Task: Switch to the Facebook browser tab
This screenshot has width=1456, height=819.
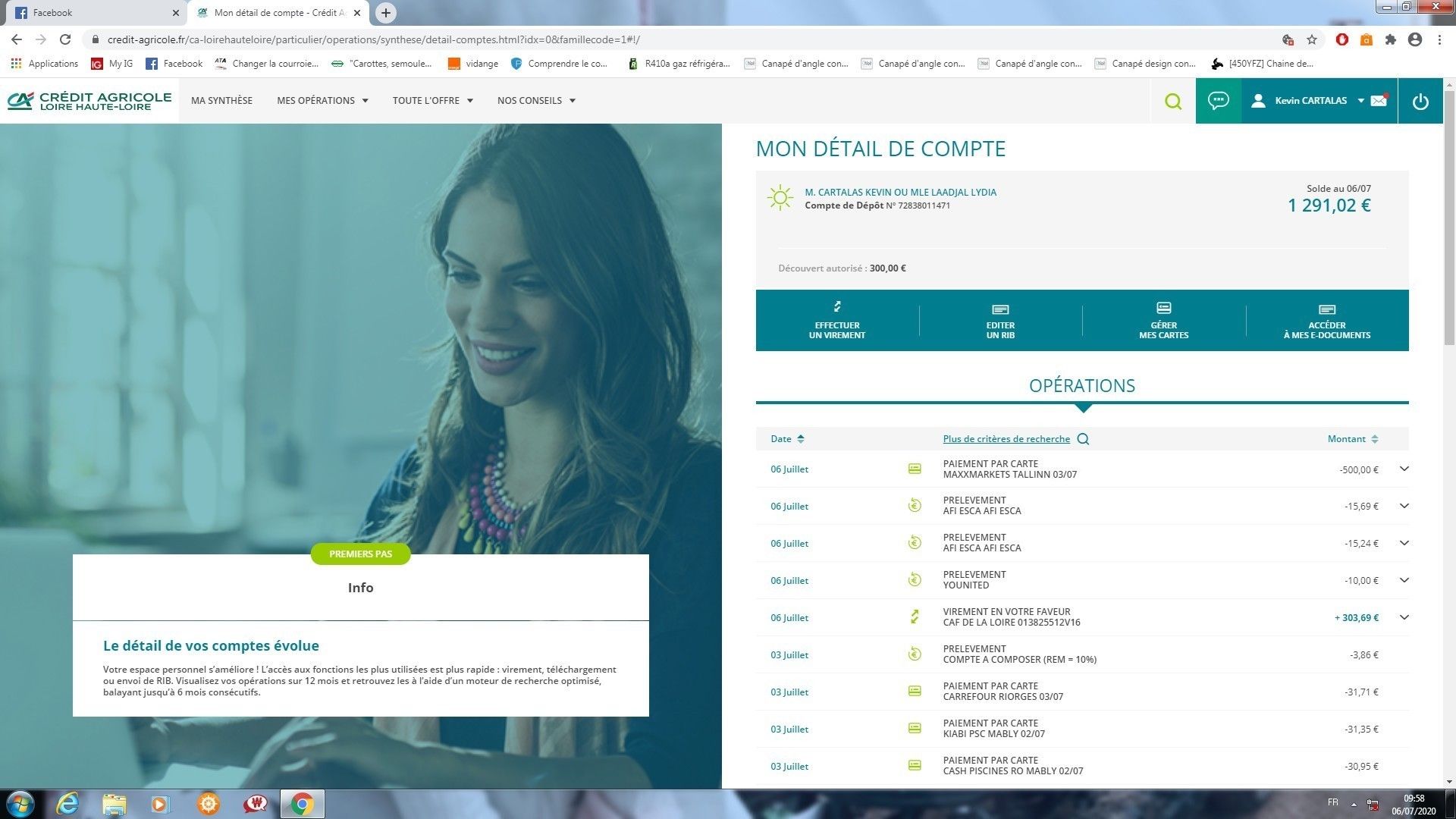Action: click(x=97, y=13)
